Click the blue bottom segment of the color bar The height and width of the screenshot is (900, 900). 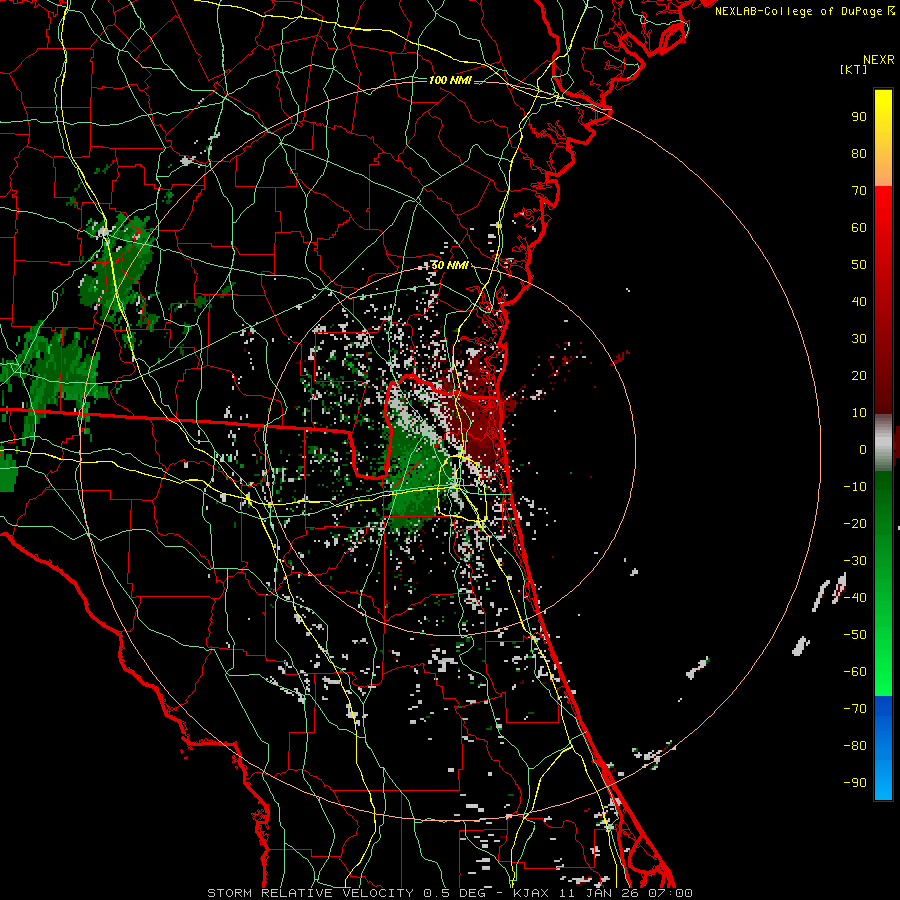click(x=883, y=748)
